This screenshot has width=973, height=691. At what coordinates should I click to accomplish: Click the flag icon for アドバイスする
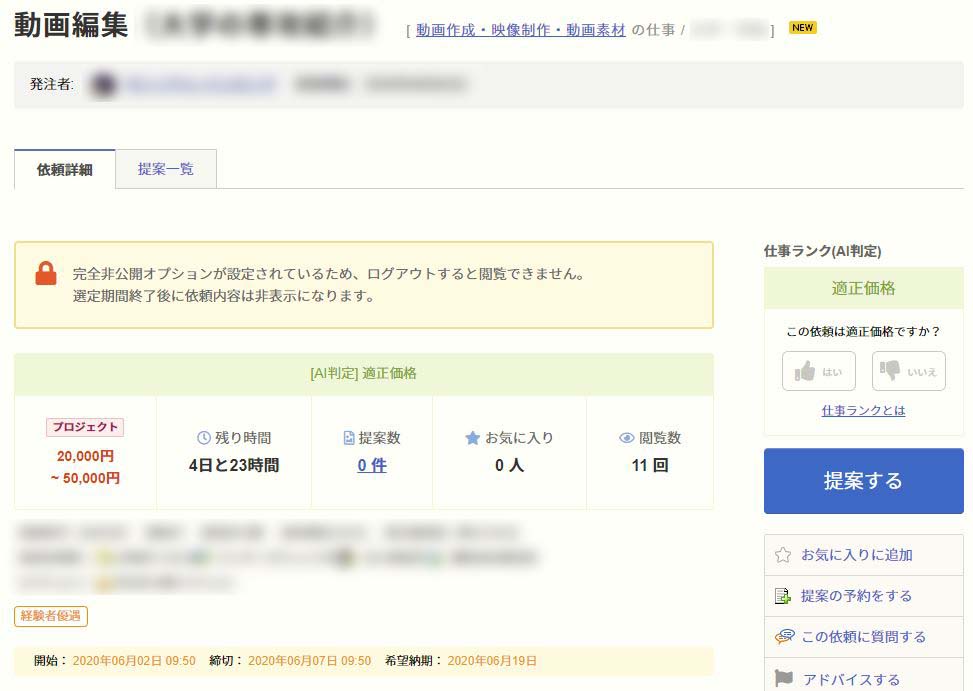pos(784,678)
